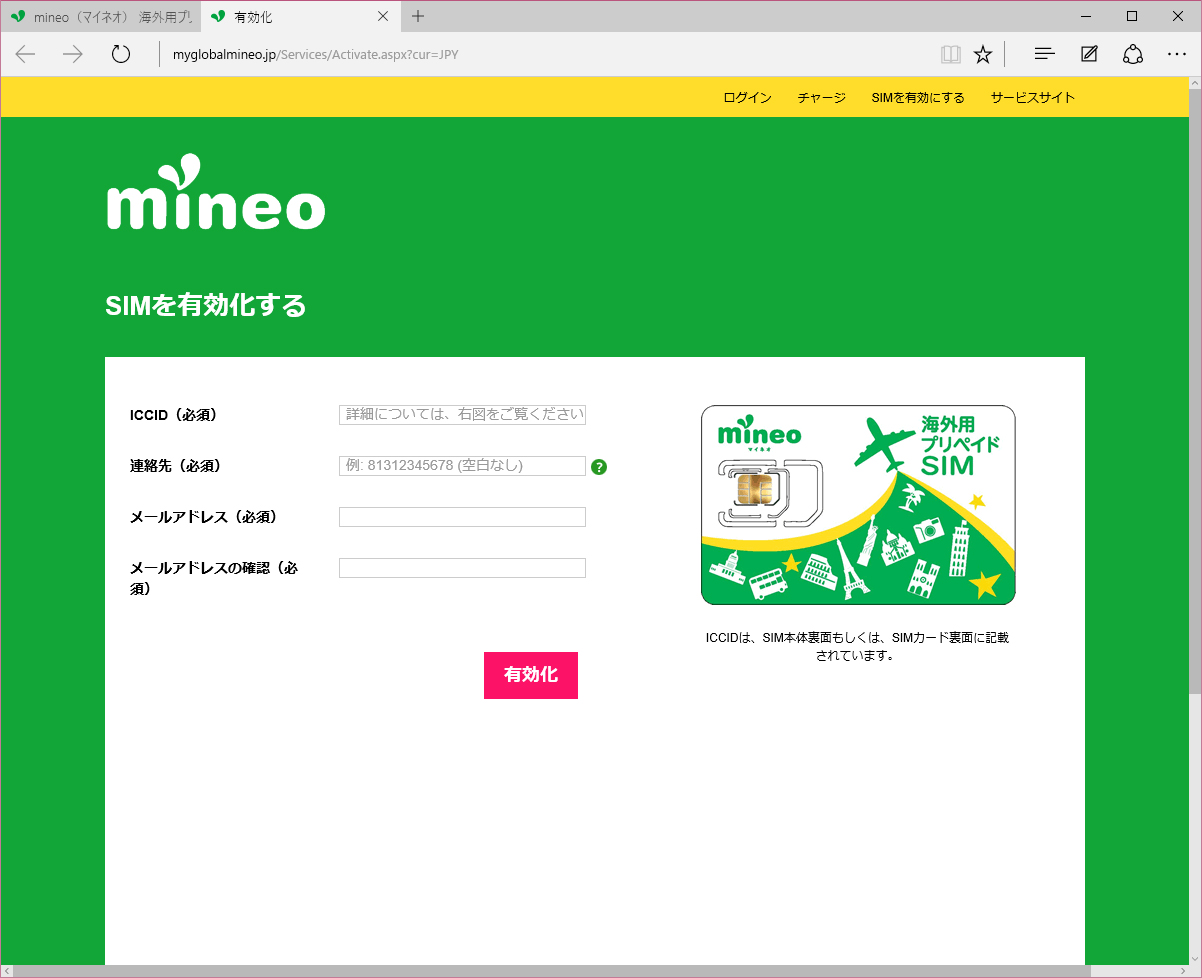Viewport: 1202px width, 978px height.
Task: Click the メールアドレス email field
Action: (x=462, y=517)
